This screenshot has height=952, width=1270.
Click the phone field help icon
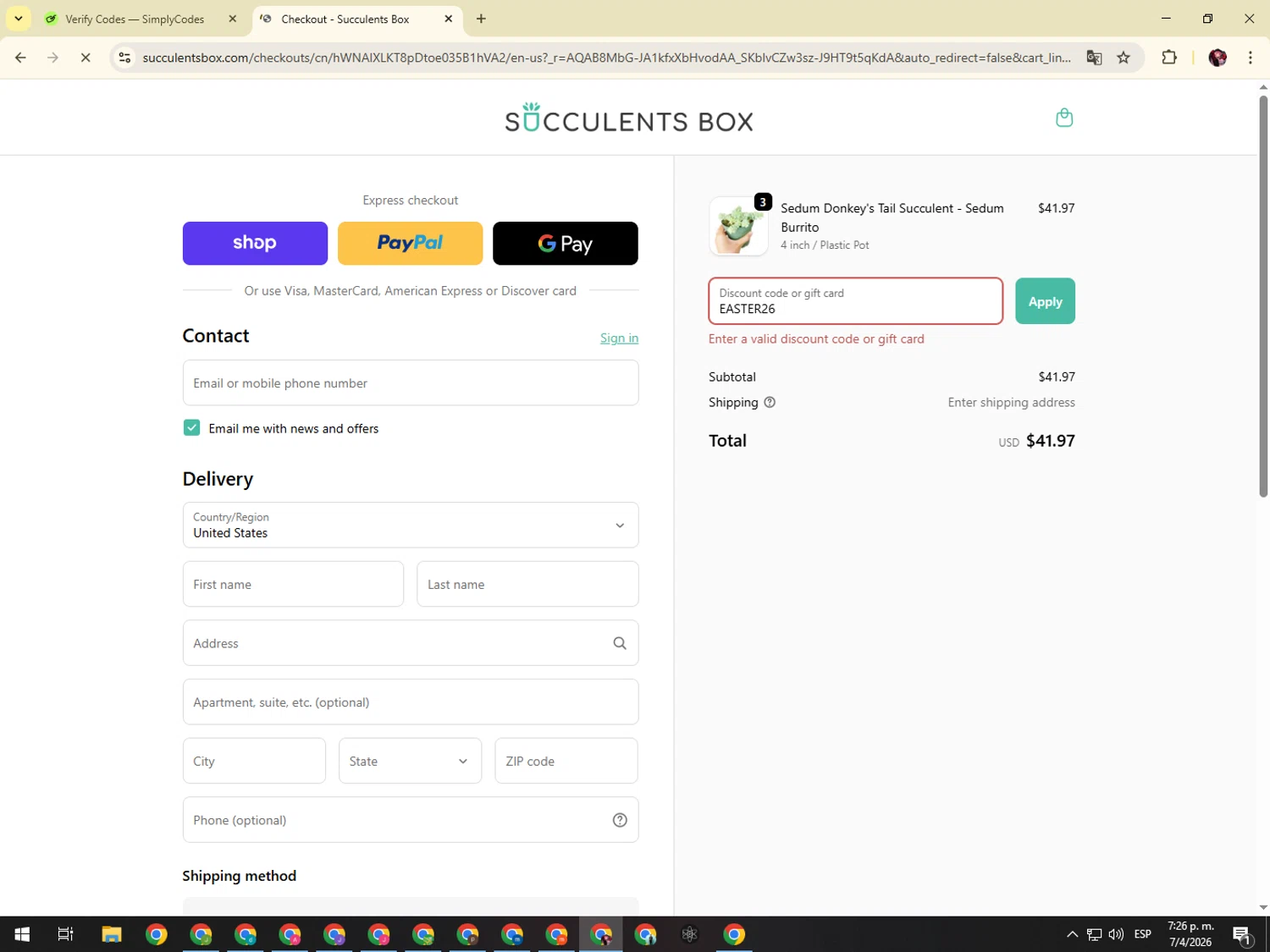pos(620,820)
